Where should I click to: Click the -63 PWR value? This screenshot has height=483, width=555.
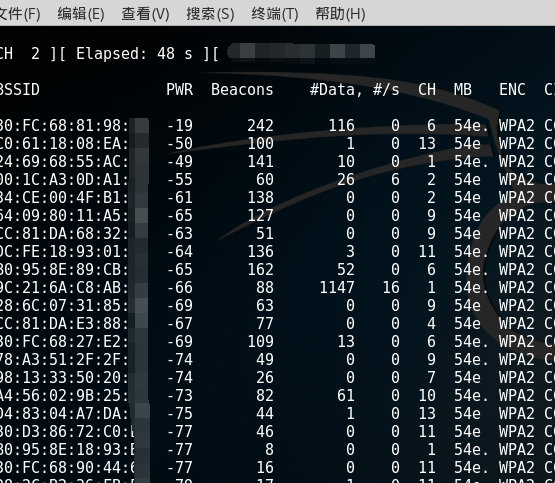point(180,234)
